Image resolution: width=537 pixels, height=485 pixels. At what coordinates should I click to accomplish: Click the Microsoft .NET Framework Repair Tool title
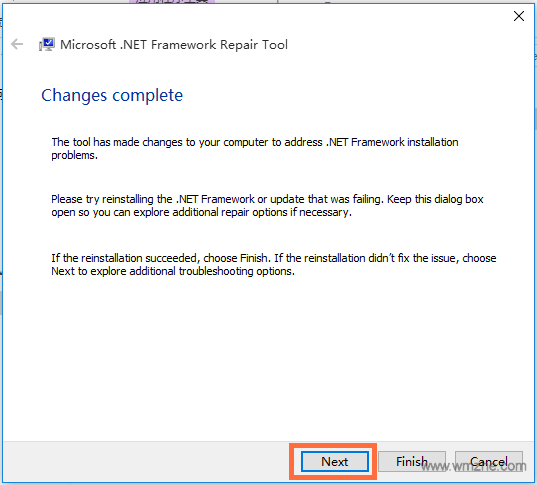click(x=174, y=45)
